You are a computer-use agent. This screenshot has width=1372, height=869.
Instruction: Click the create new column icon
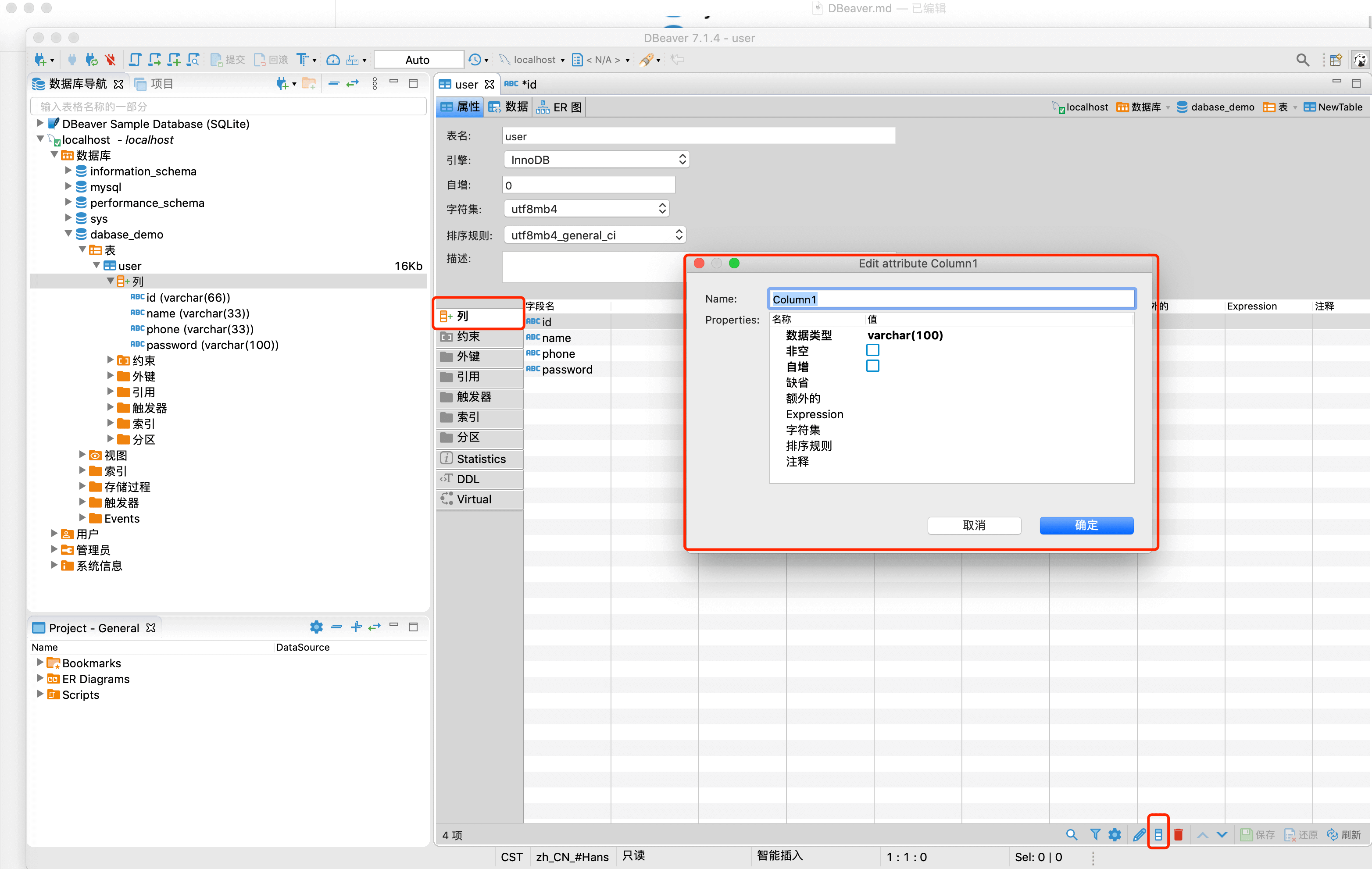1158,835
